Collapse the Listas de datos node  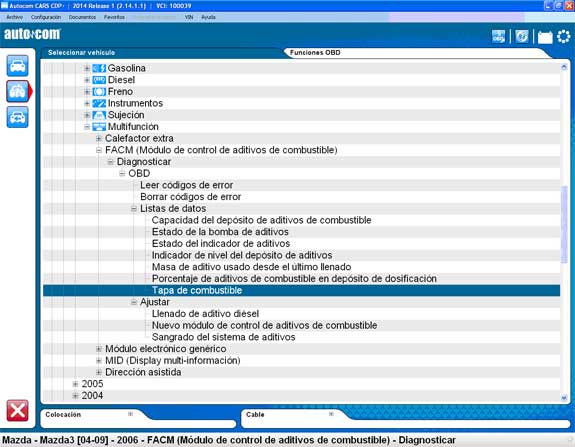click(134, 209)
